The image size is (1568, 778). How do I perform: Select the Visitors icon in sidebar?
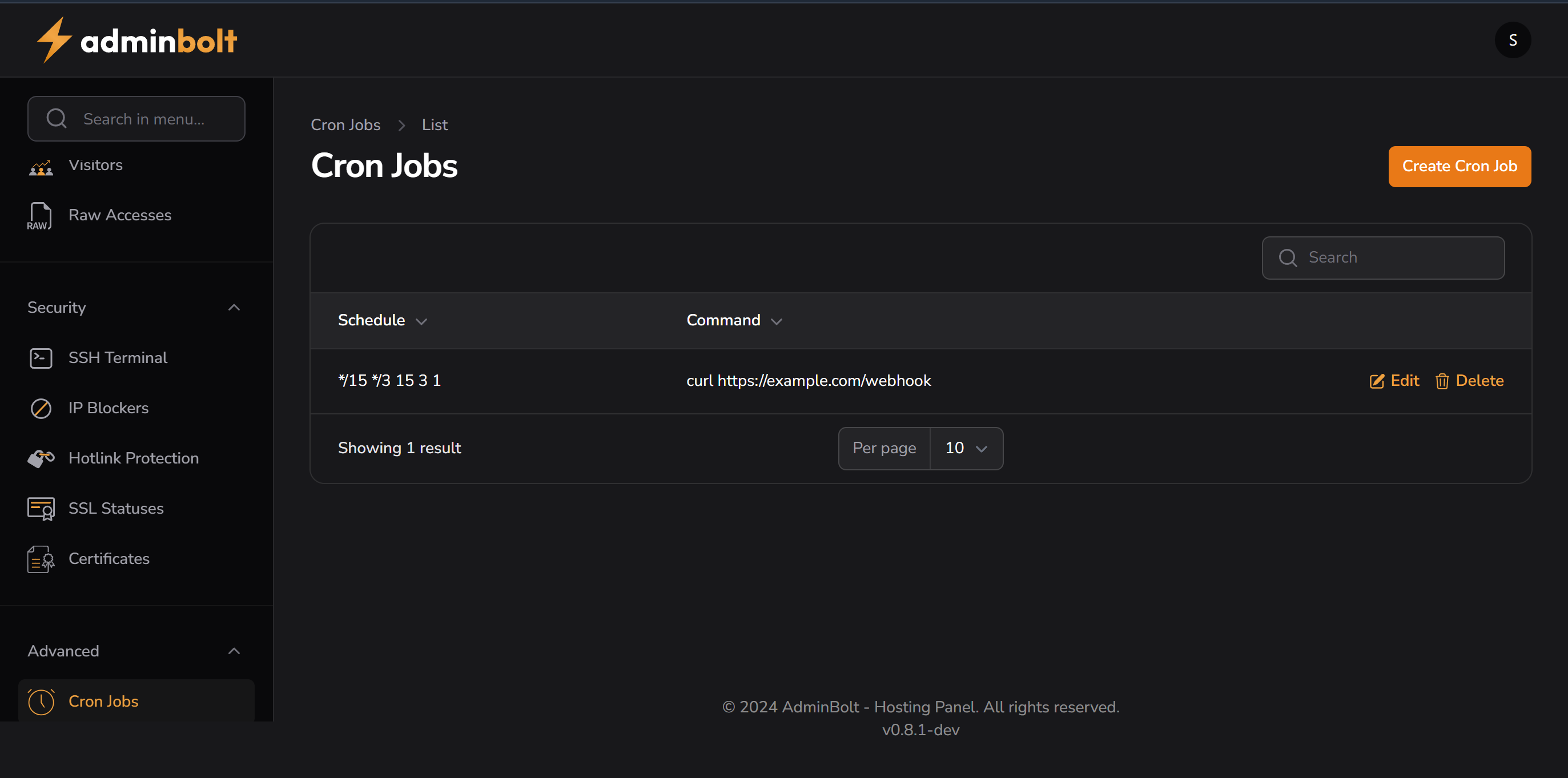click(x=41, y=166)
